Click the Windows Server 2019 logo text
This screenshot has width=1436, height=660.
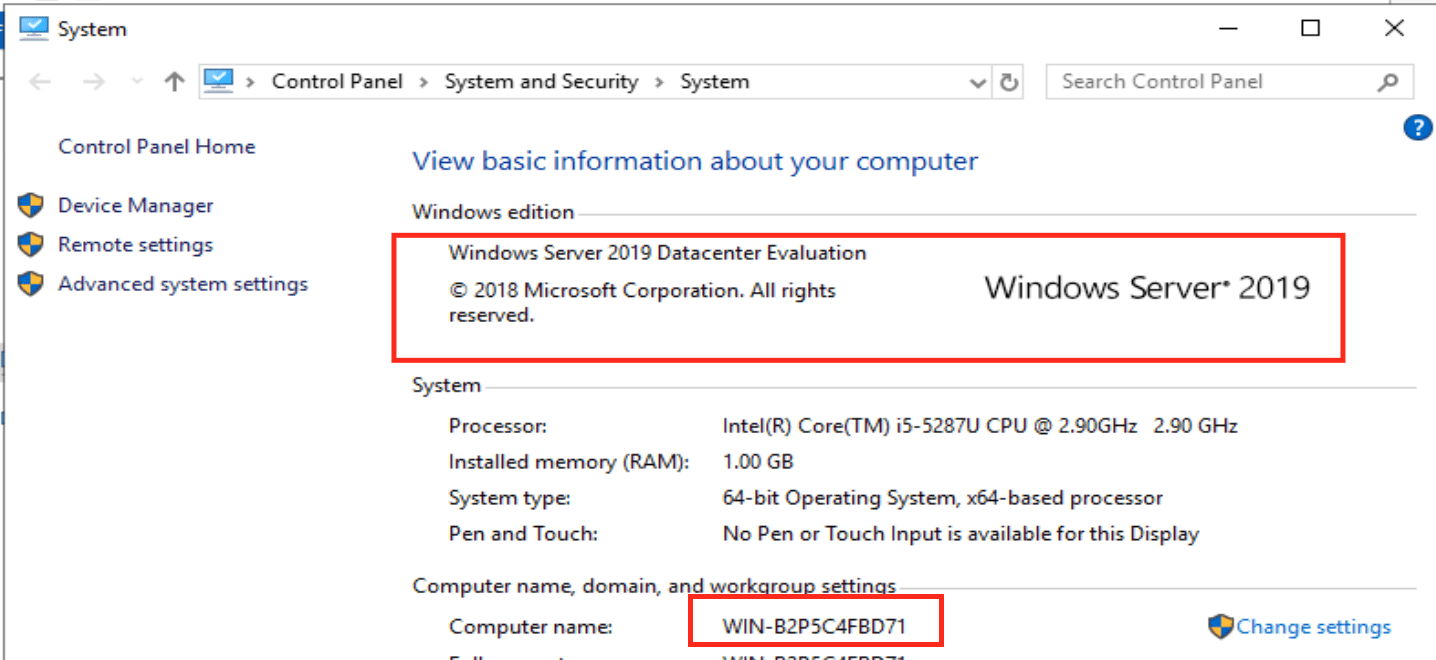point(1147,288)
